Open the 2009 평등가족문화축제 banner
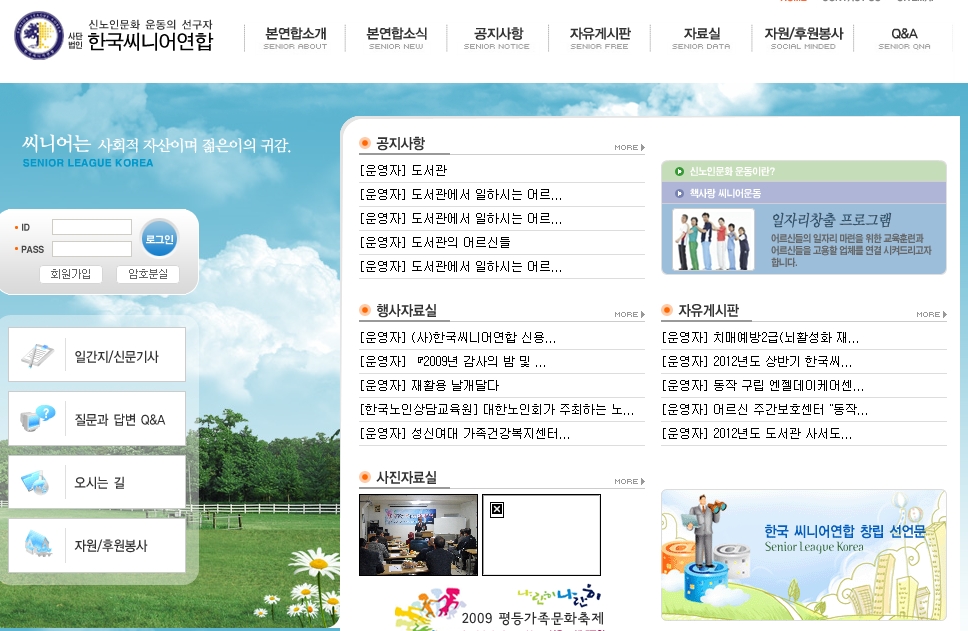Viewport: 968px width, 631px height. click(500, 608)
